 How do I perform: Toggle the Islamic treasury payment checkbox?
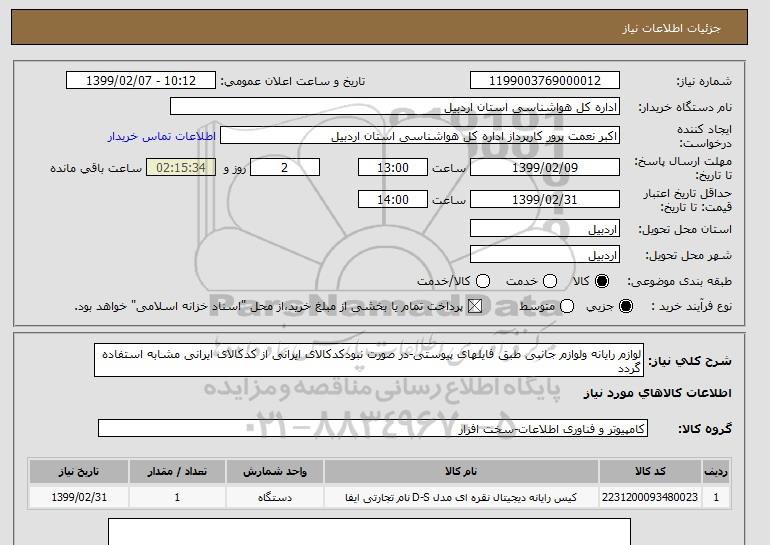[x=475, y=306]
